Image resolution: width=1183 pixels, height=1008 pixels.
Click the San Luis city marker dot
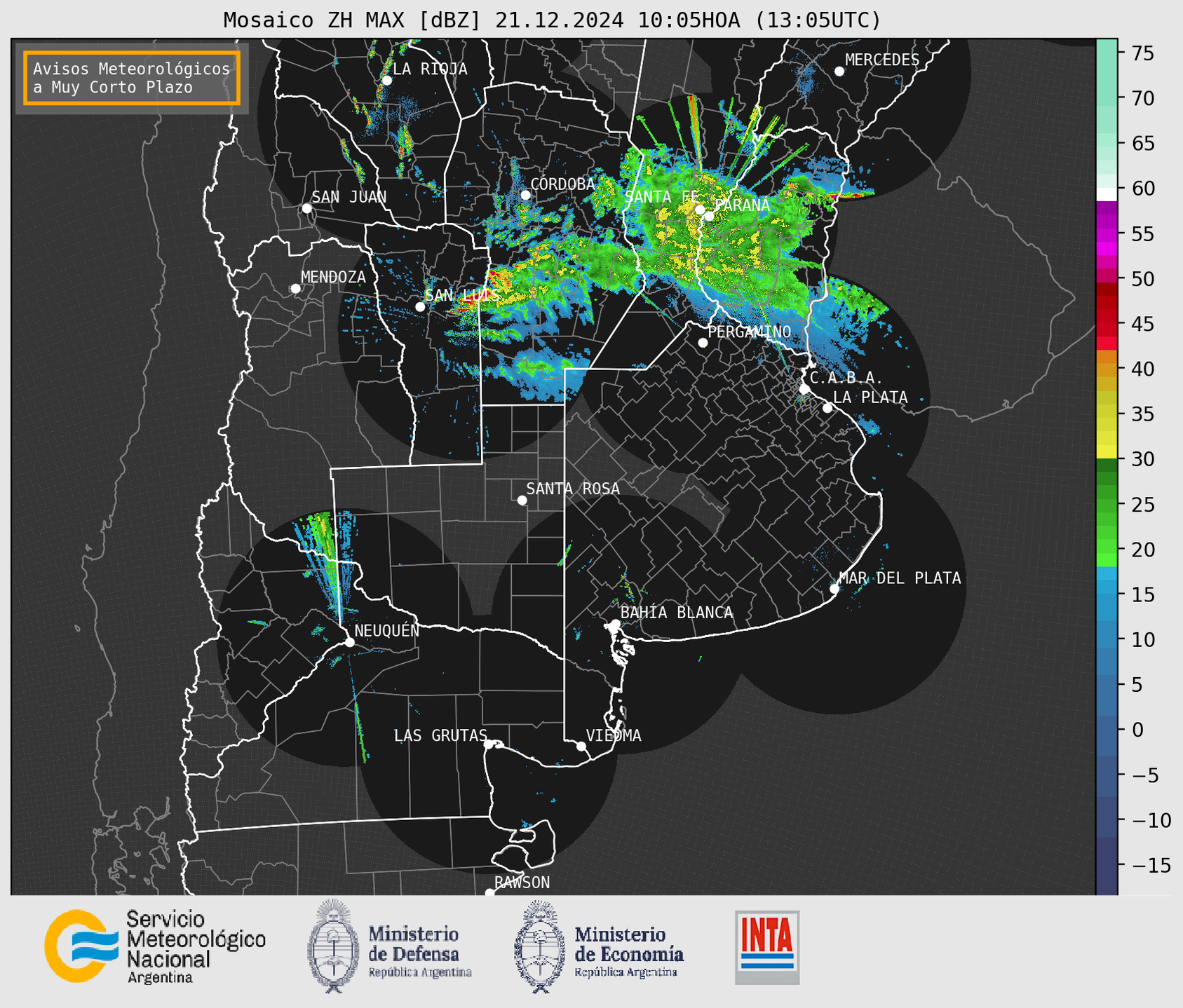tap(420, 307)
